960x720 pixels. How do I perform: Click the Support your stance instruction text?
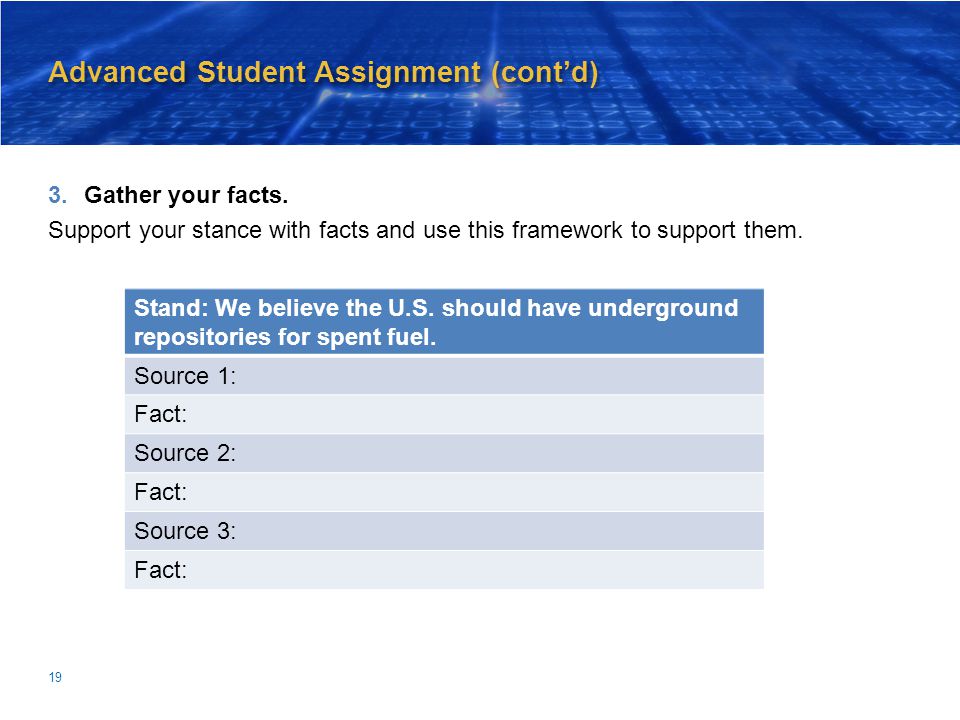pos(426,231)
